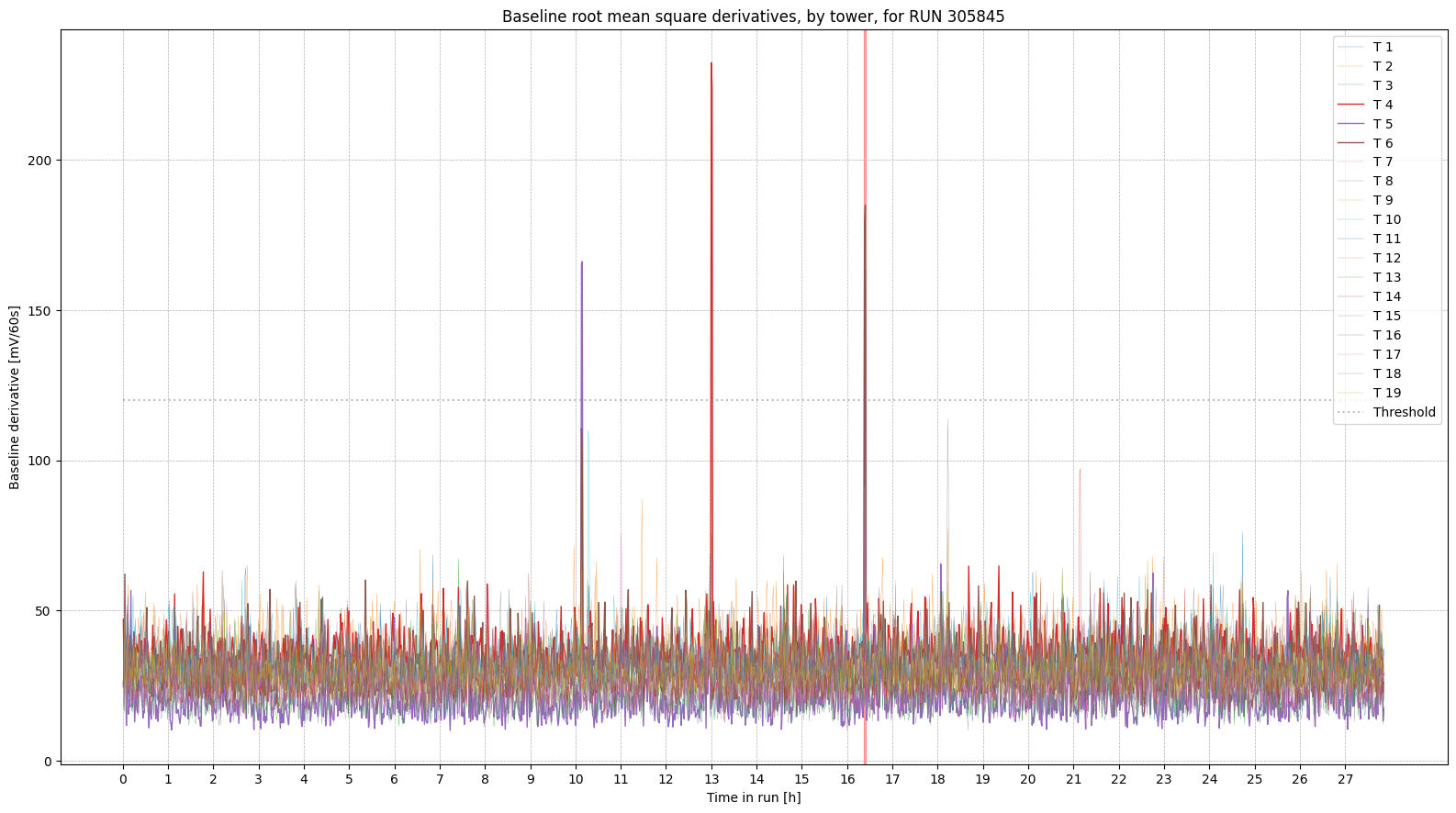Click the gray spike peak near hour 18
Image resolution: width=1456 pixels, height=813 pixels.
click(947, 421)
